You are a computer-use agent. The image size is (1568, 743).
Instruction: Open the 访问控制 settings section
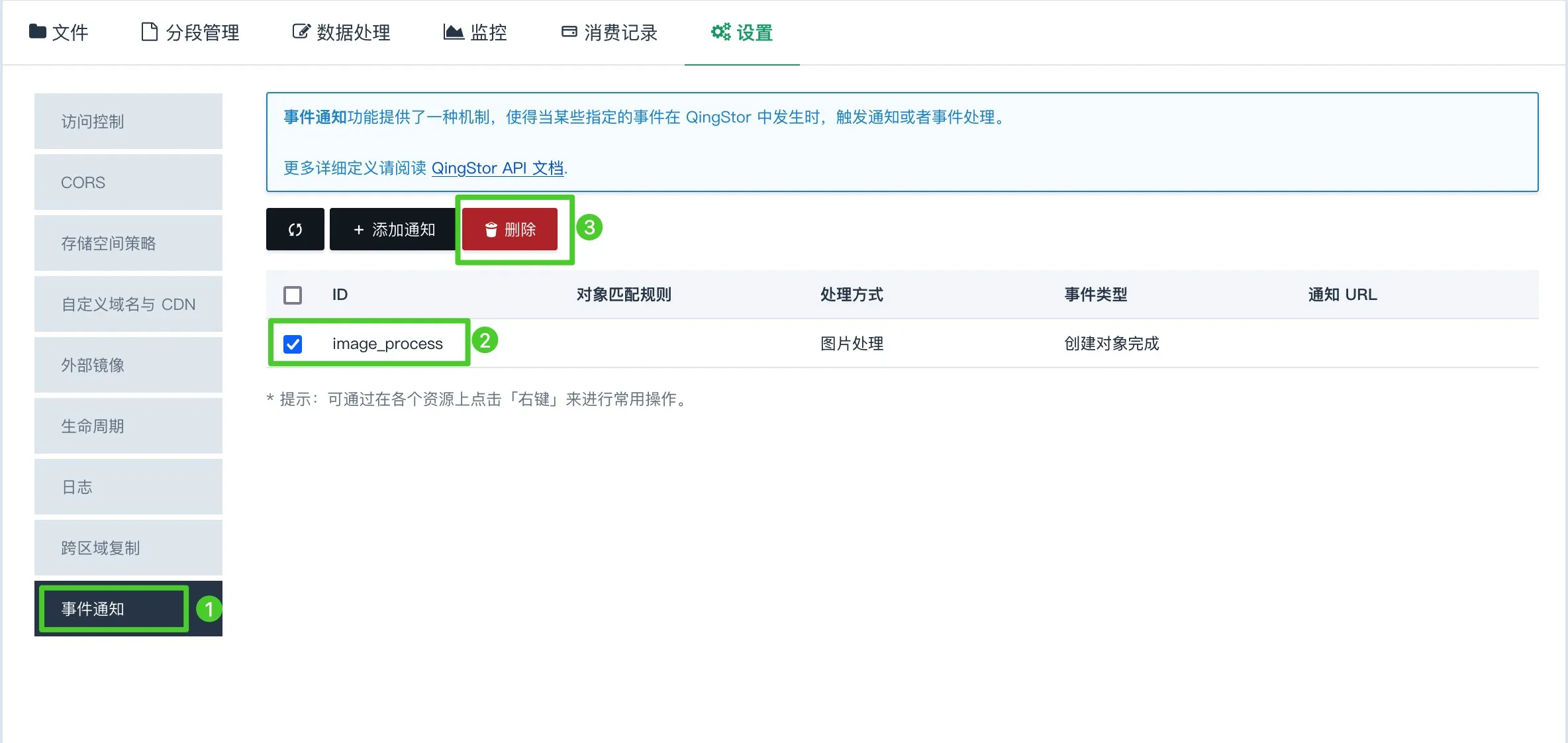click(x=92, y=121)
